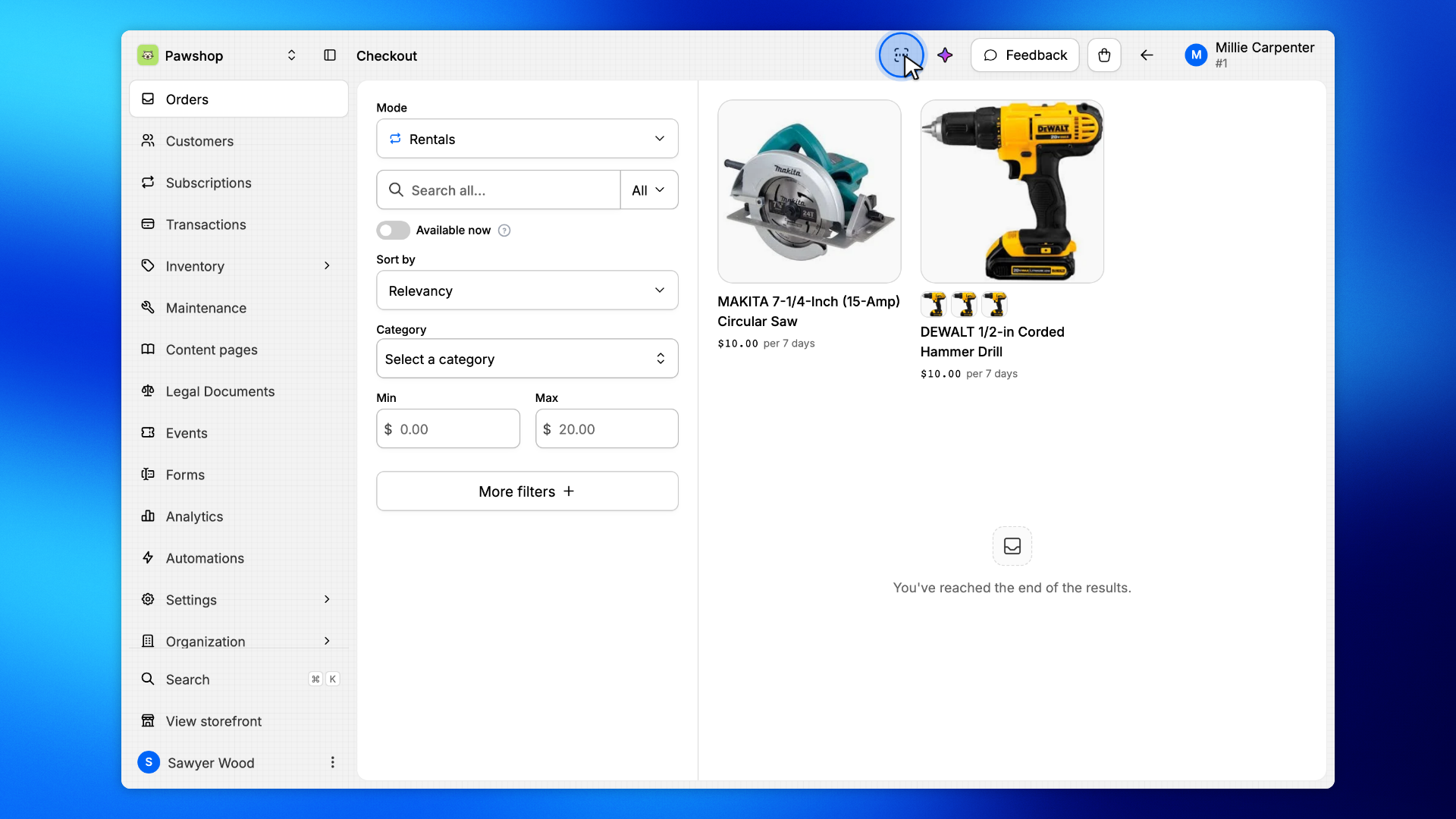The width and height of the screenshot is (1456, 819).
Task: Open the Available now help icon
Action: tap(504, 231)
